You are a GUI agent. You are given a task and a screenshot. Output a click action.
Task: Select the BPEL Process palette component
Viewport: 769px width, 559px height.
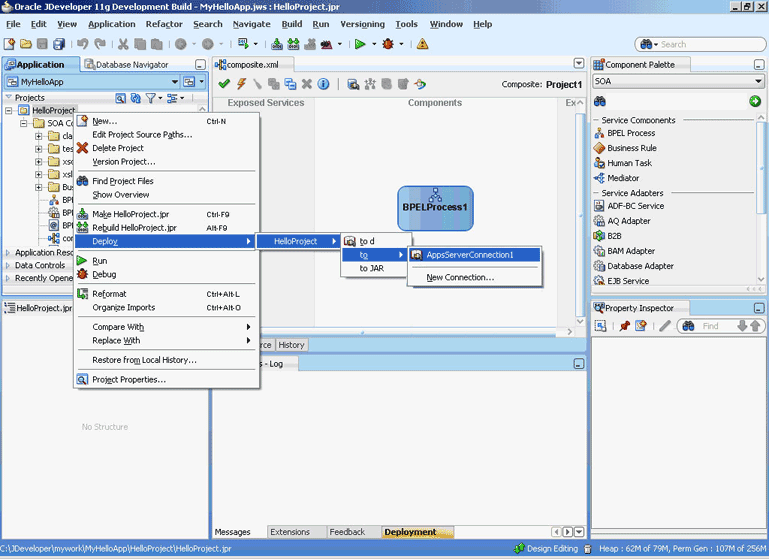click(630, 133)
